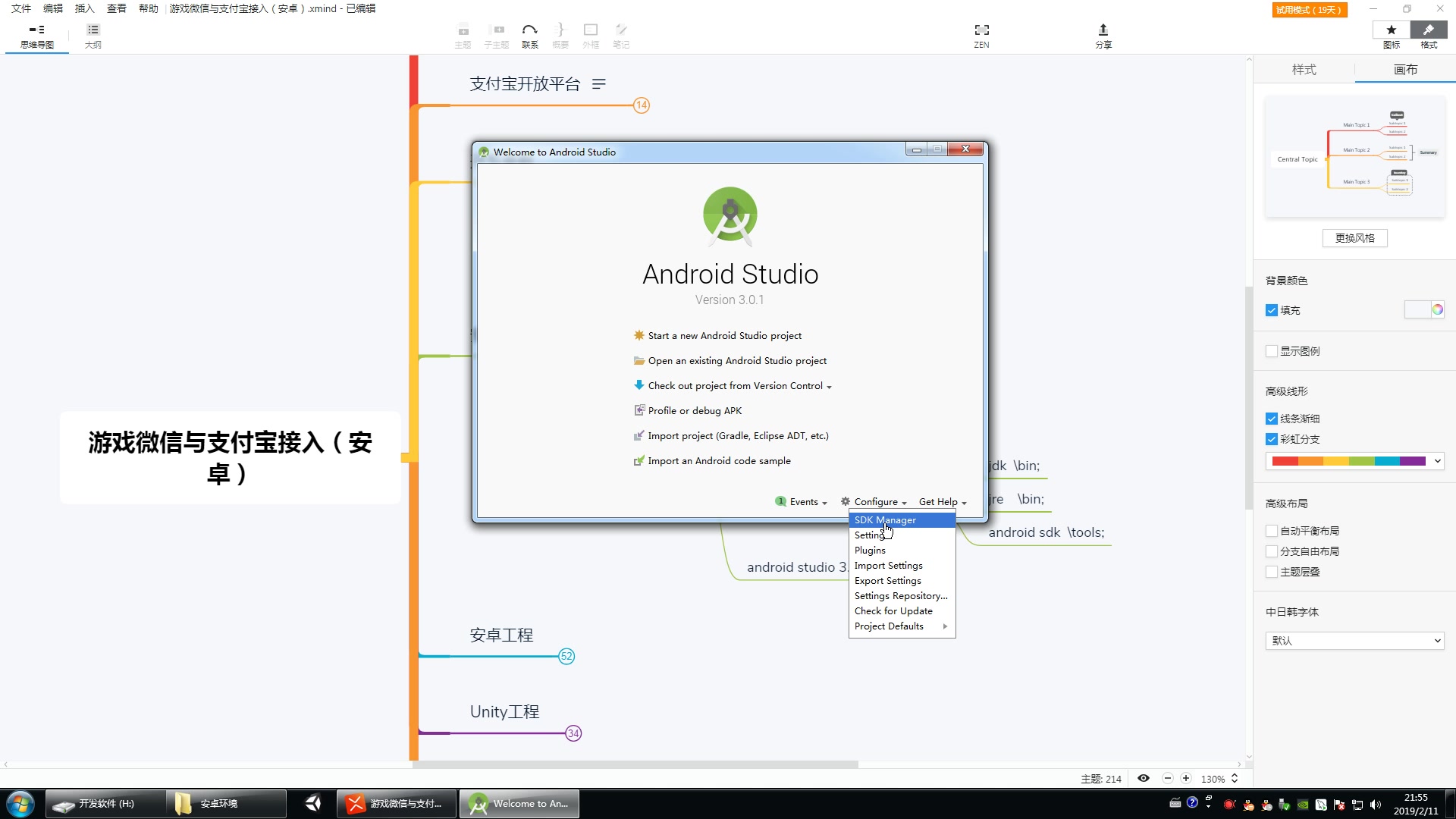
Task: Click the 主题 add-topic toolbar icon
Action: tap(463, 36)
